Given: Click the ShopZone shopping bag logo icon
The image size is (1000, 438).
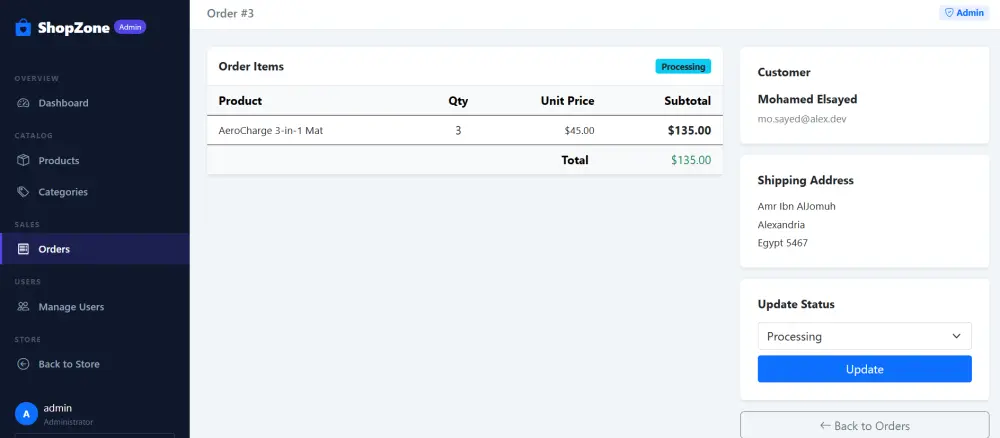Looking at the screenshot, I should tap(23, 27).
